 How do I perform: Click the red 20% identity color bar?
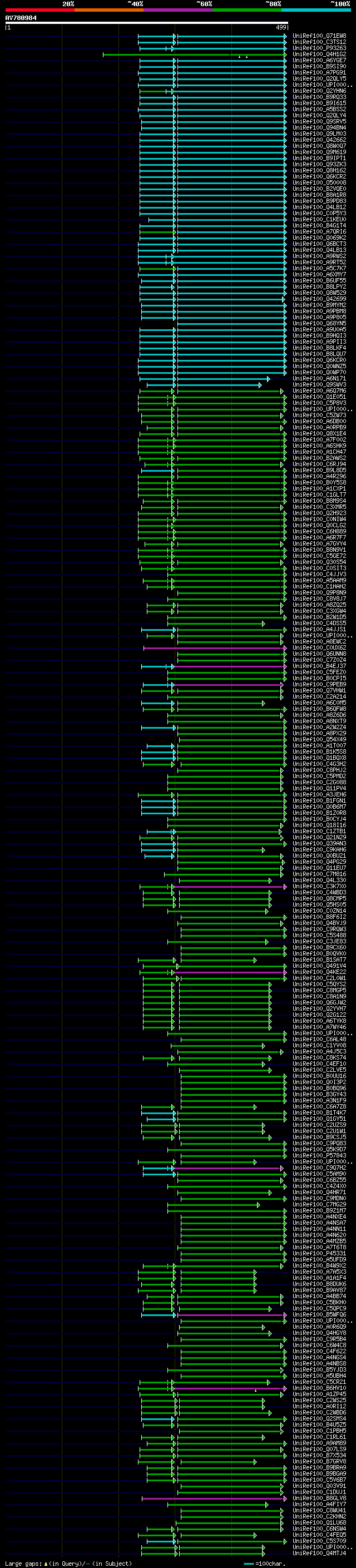point(39,10)
